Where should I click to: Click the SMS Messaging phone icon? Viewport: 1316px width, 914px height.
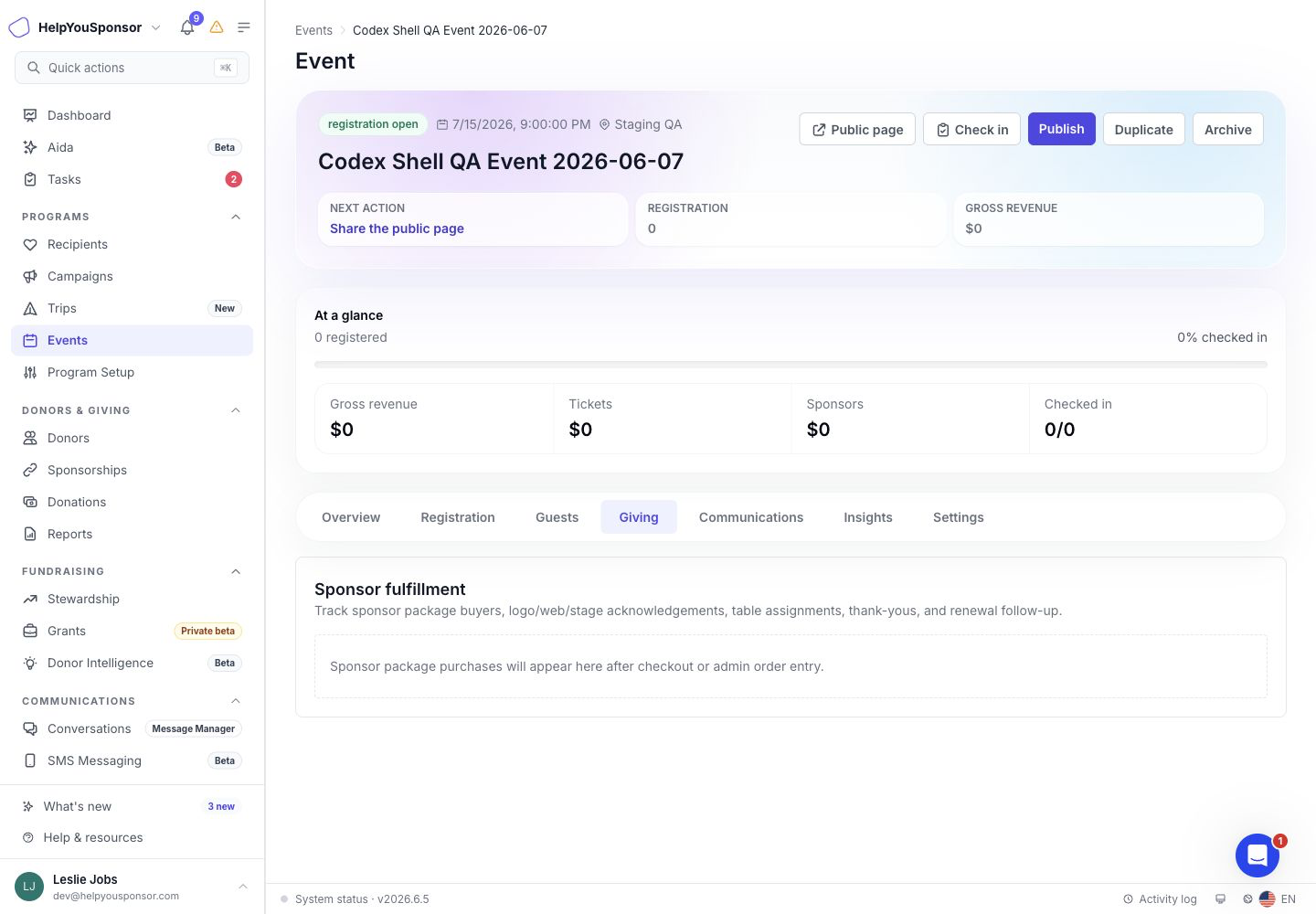click(30, 760)
